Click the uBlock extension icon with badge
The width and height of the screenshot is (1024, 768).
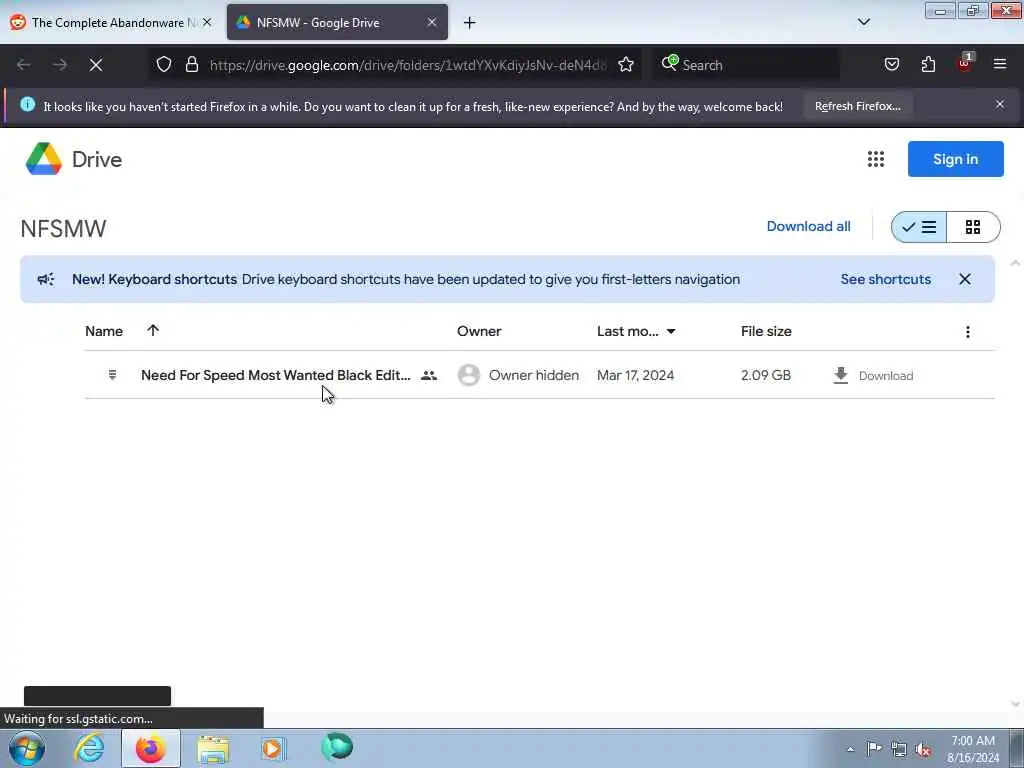pyautogui.click(x=964, y=63)
